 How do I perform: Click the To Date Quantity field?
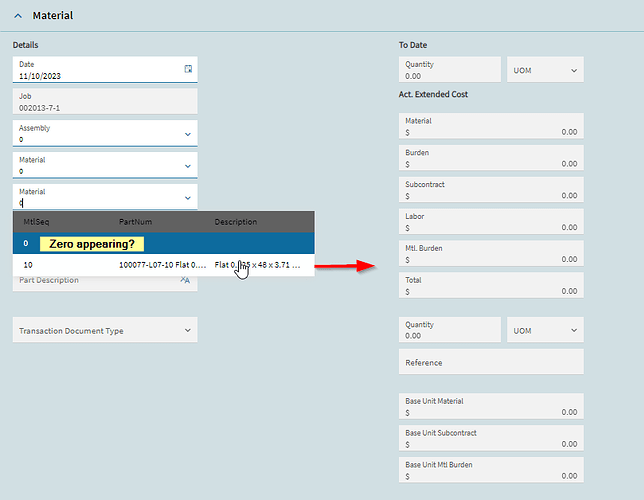pyautogui.click(x=450, y=69)
